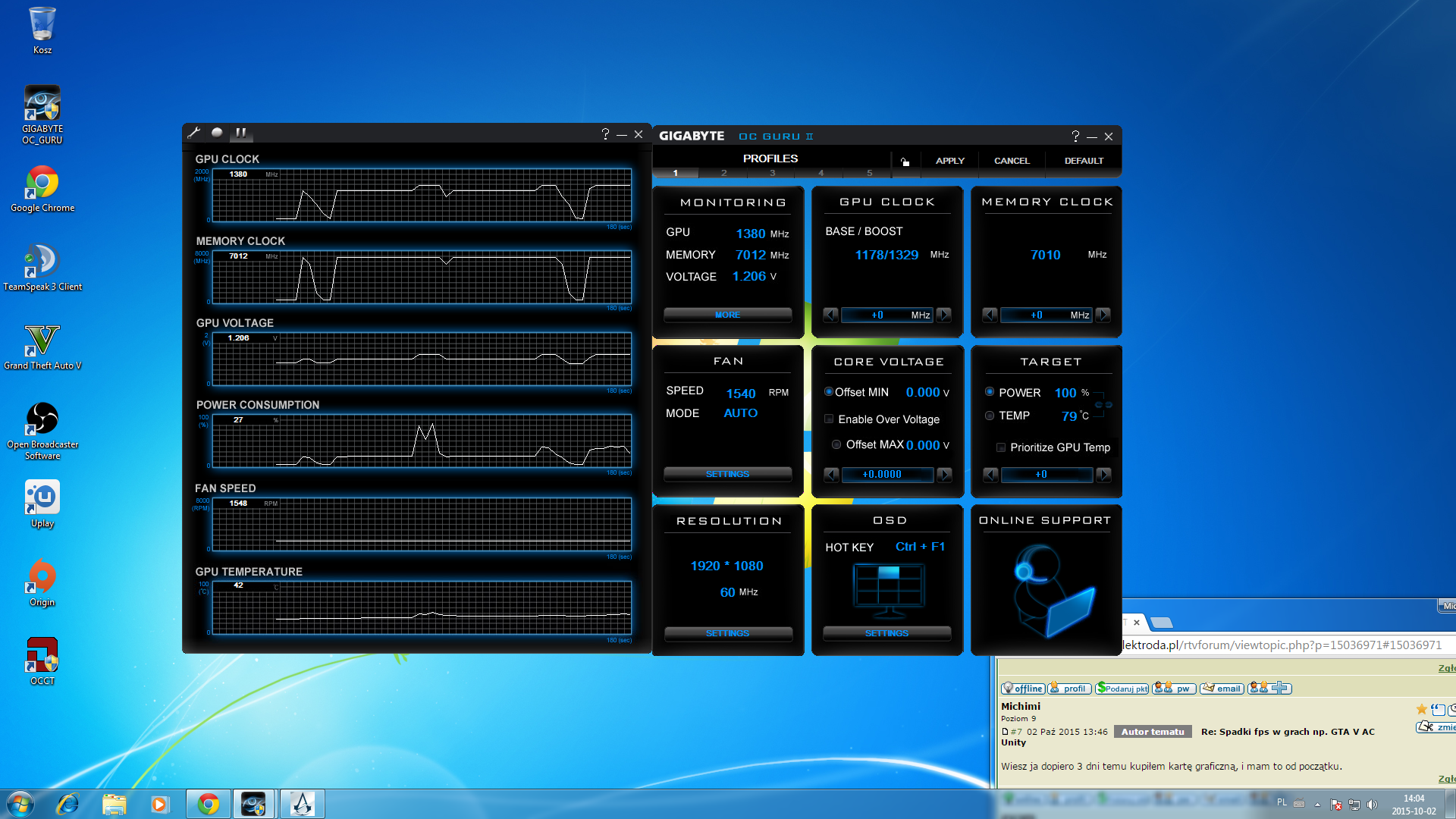Show hidden system tray icons
This screenshot has height=819, width=1456.
1317,805
